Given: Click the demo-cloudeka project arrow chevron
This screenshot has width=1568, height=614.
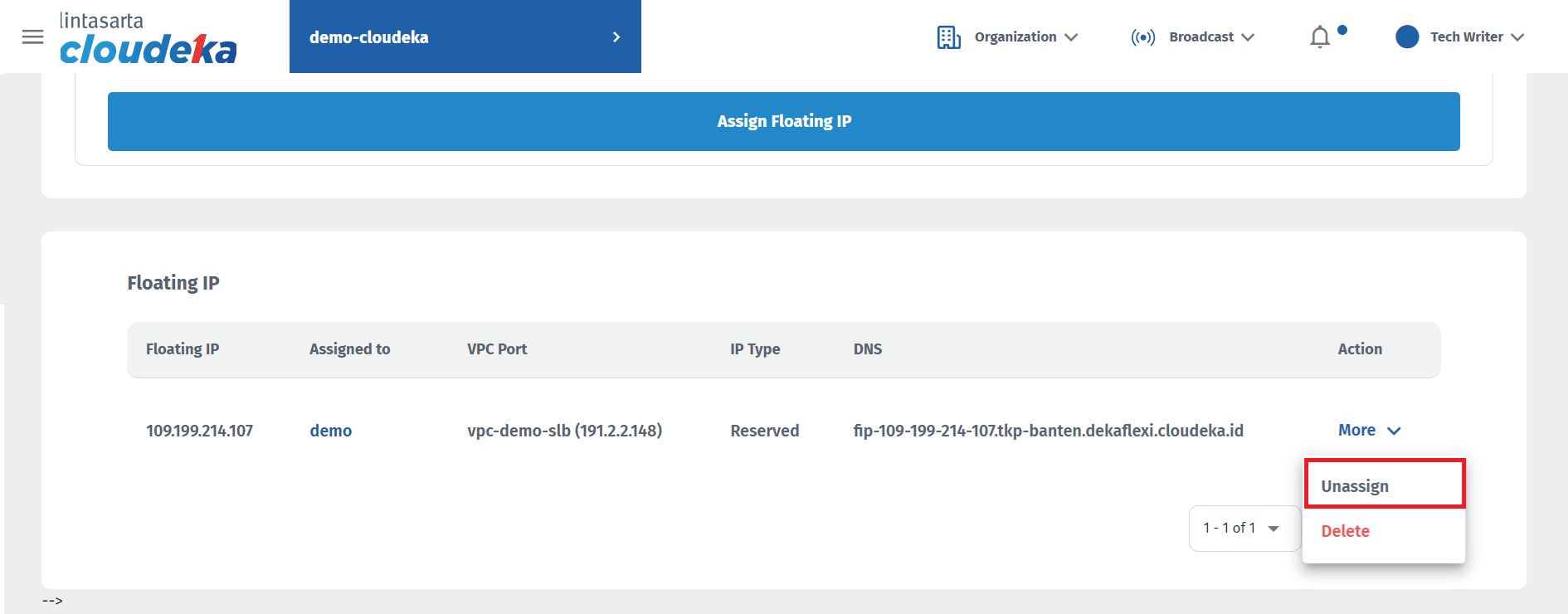Looking at the screenshot, I should pos(616,37).
